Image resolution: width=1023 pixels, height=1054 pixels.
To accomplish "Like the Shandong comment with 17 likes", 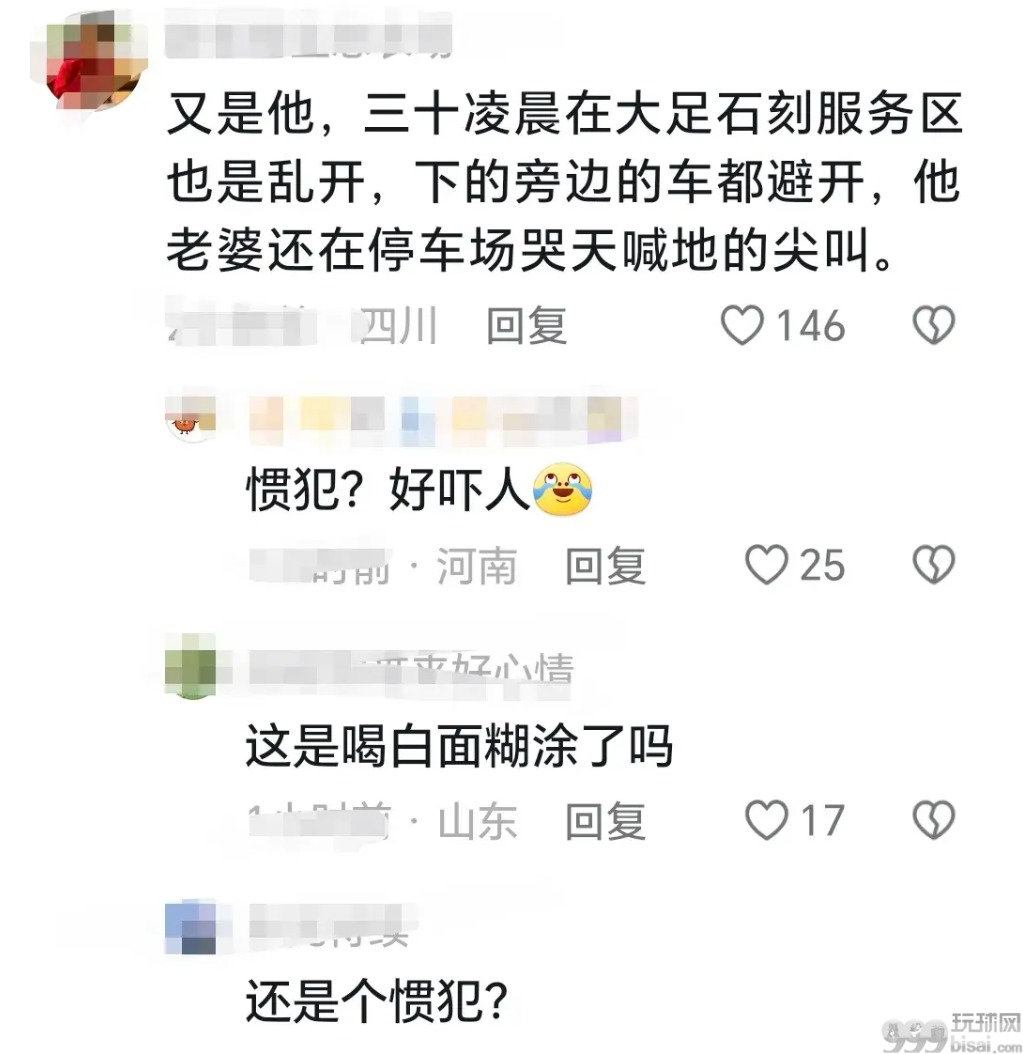I will coord(766,820).
